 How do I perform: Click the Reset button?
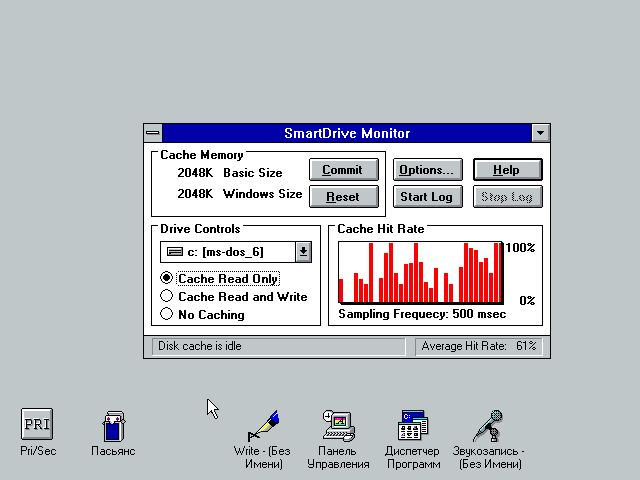coord(342,197)
